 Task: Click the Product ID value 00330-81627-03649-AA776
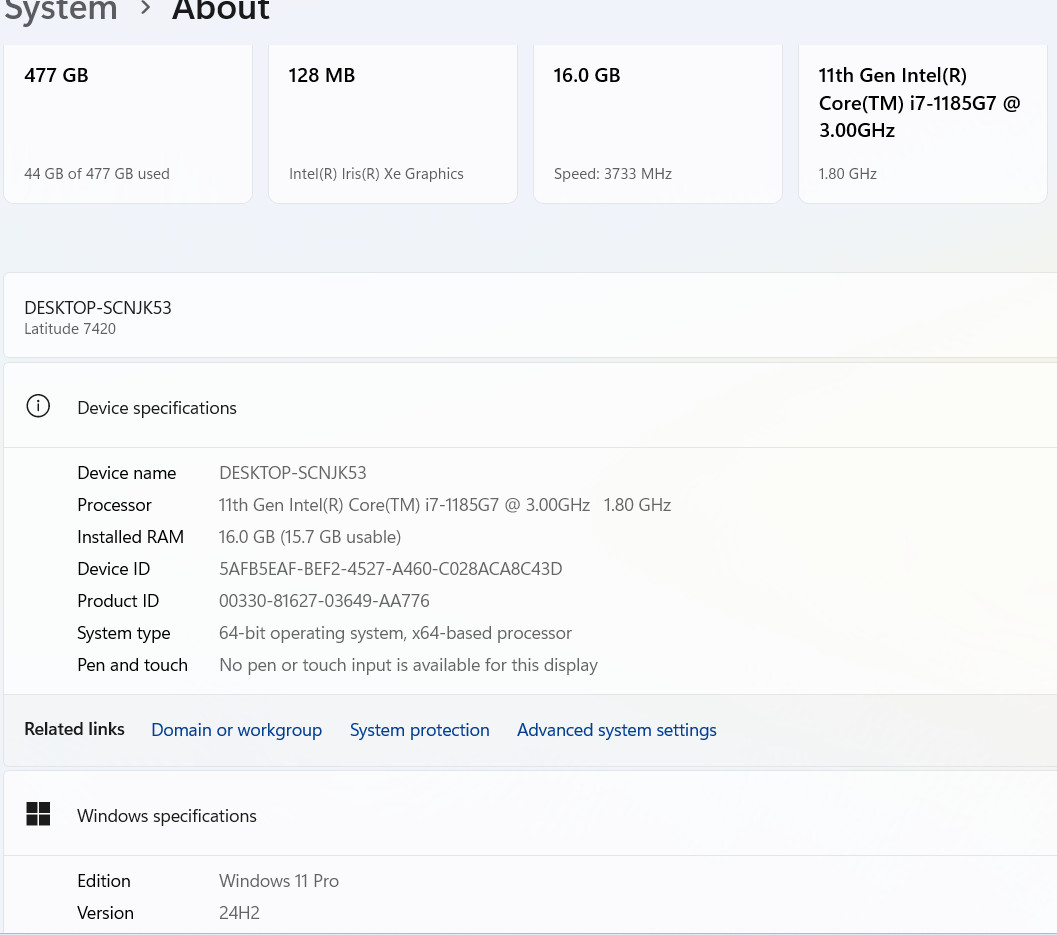pyautogui.click(x=324, y=601)
